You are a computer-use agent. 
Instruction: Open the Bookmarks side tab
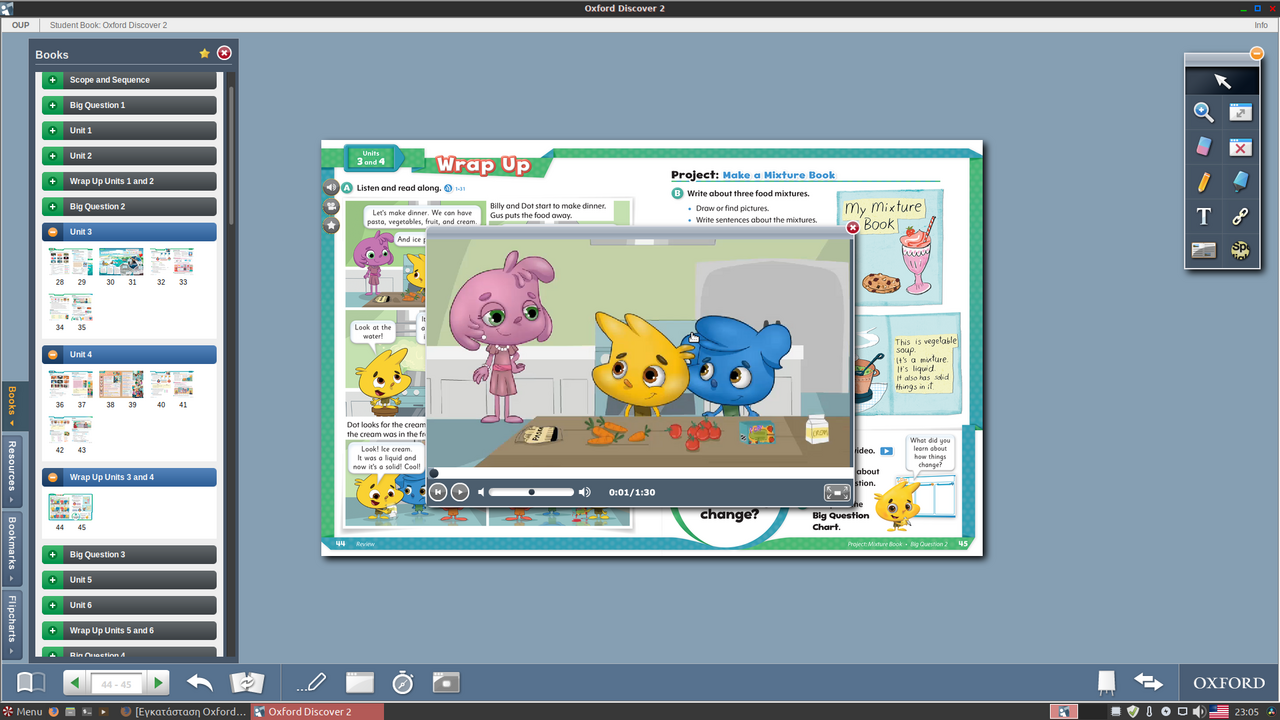12,548
